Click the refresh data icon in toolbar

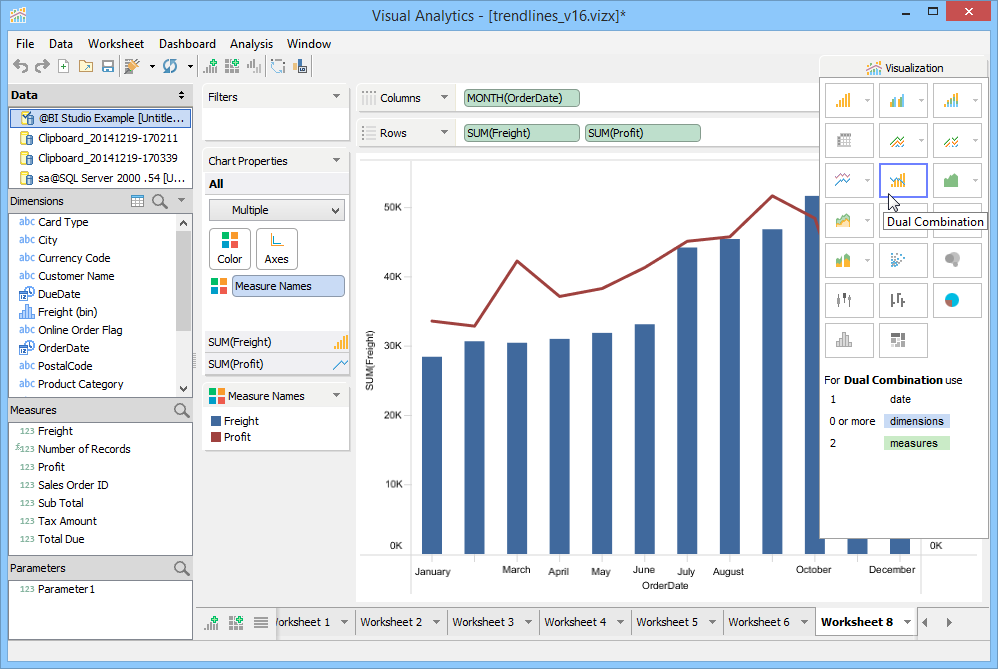pyautogui.click(x=170, y=66)
